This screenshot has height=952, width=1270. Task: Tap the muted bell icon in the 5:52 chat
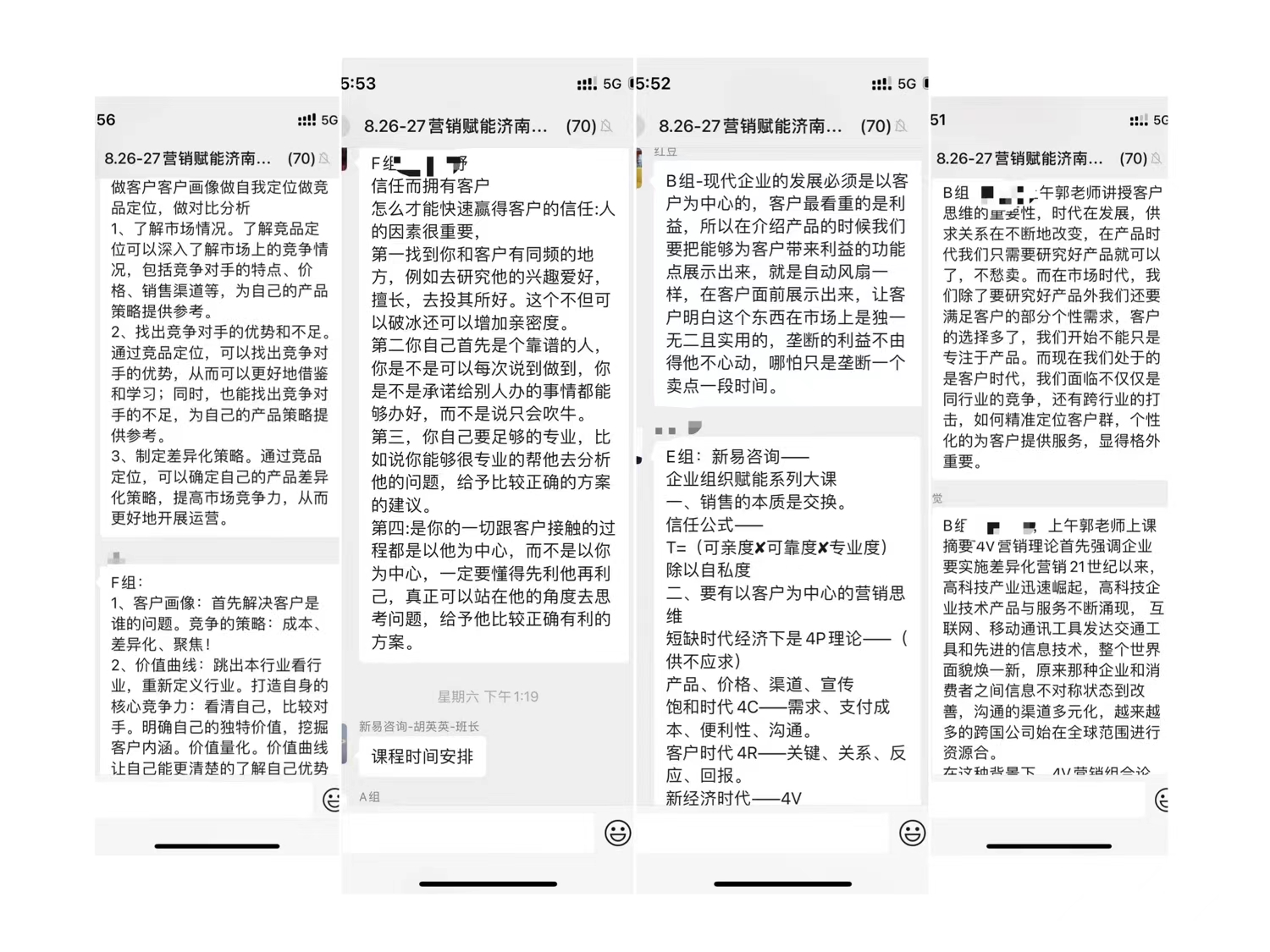pyautogui.click(x=901, y=126)
